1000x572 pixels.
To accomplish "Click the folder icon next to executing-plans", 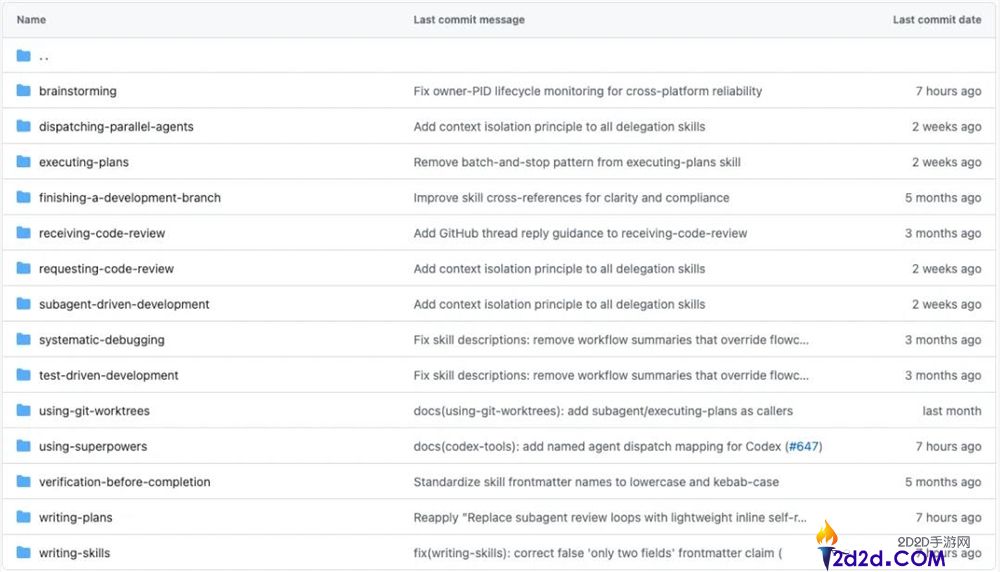I will (x=24, y=162).
